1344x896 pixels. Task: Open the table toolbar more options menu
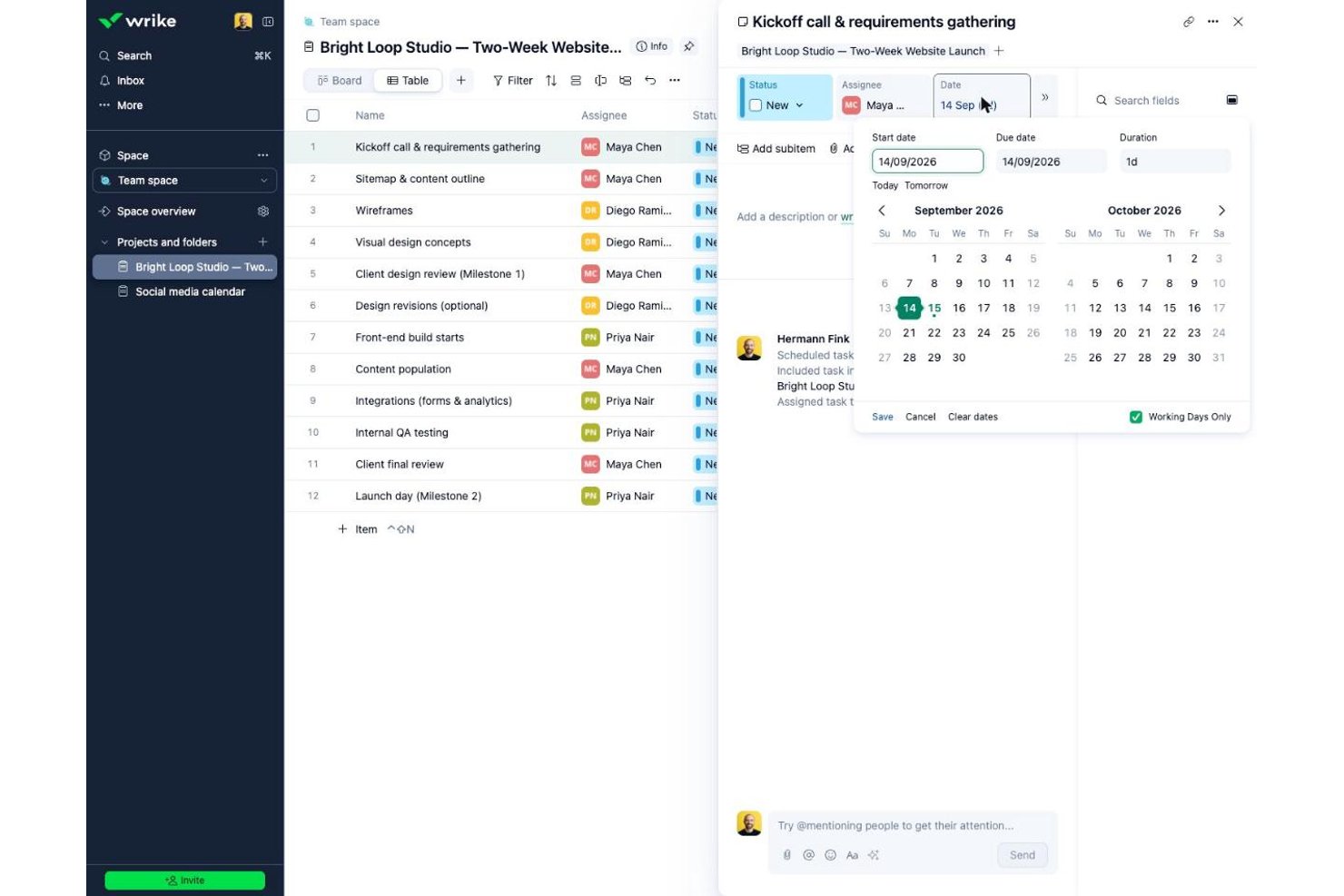675,81
